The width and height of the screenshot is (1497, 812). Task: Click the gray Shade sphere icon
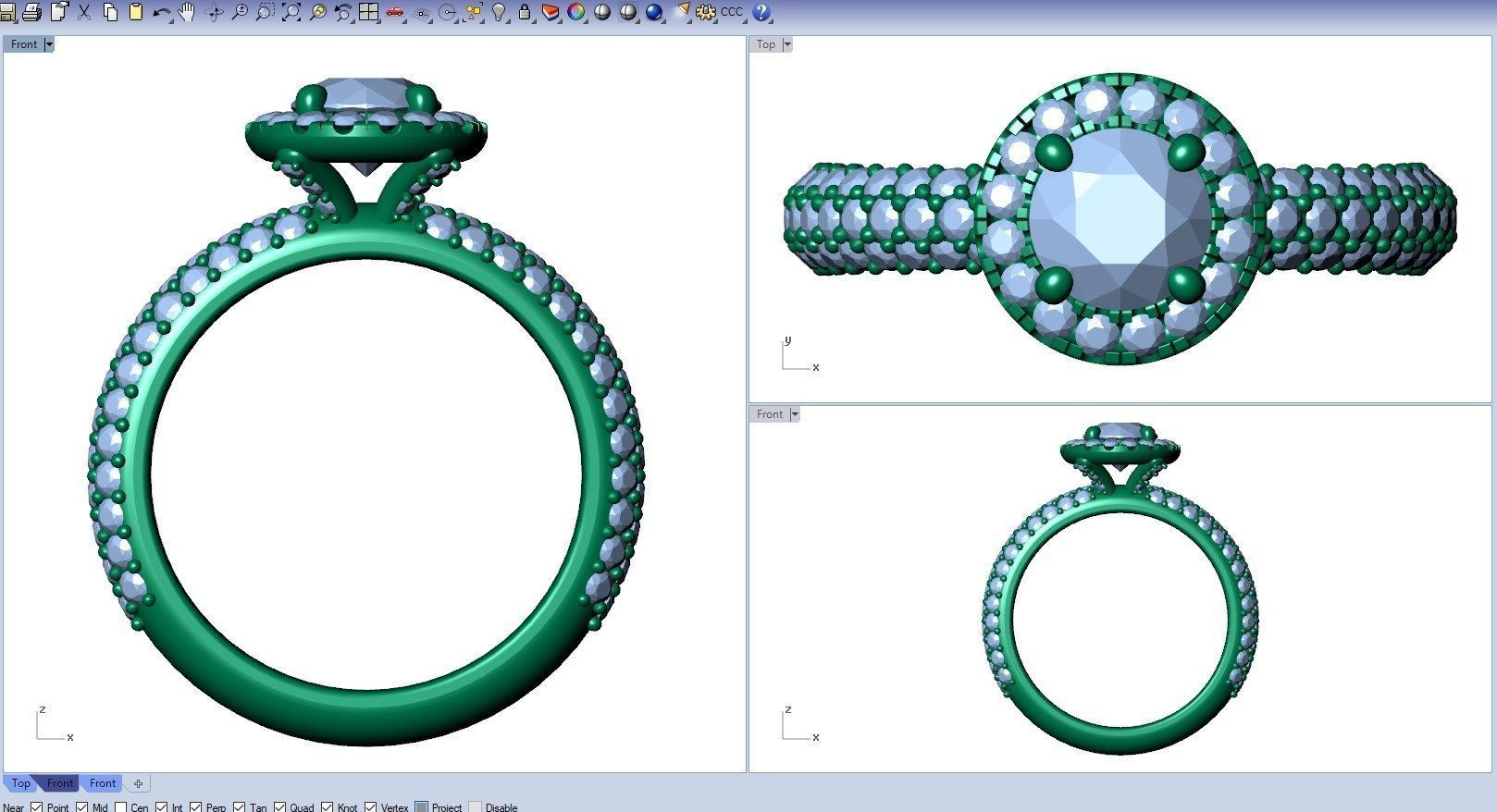(x=602, y=12)
